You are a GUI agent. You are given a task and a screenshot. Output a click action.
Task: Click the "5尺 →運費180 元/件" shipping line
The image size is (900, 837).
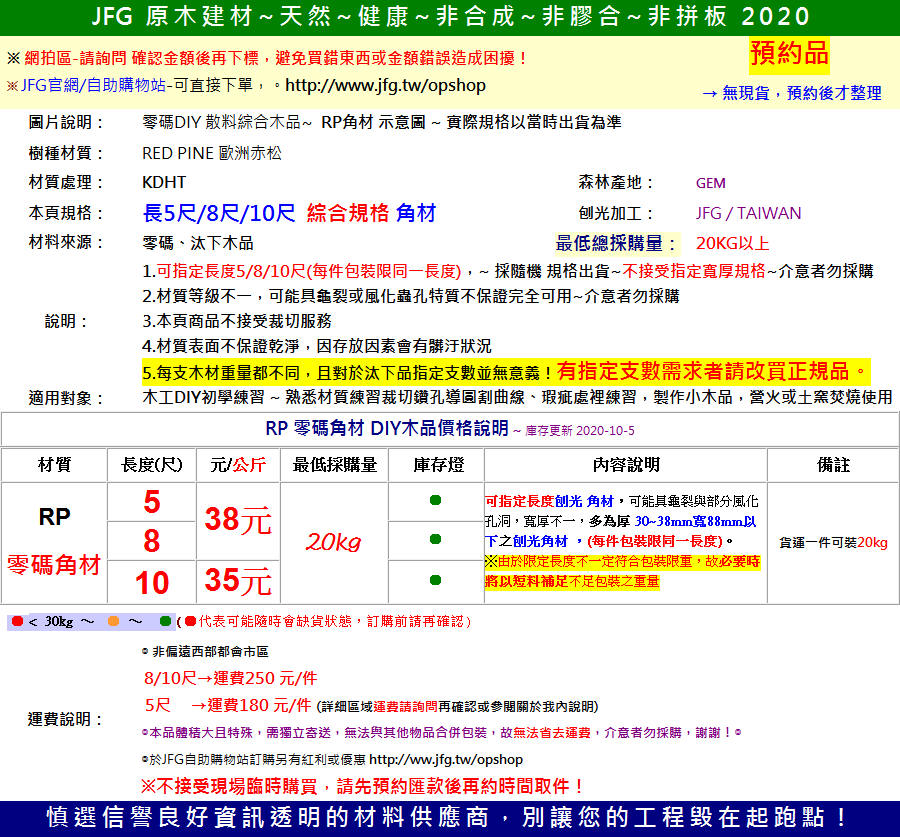pos(228,705)
